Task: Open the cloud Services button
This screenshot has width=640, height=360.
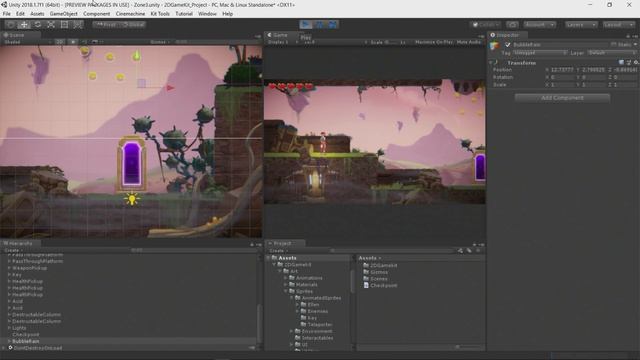Action: pyautogui.click(x=512, y=25)
